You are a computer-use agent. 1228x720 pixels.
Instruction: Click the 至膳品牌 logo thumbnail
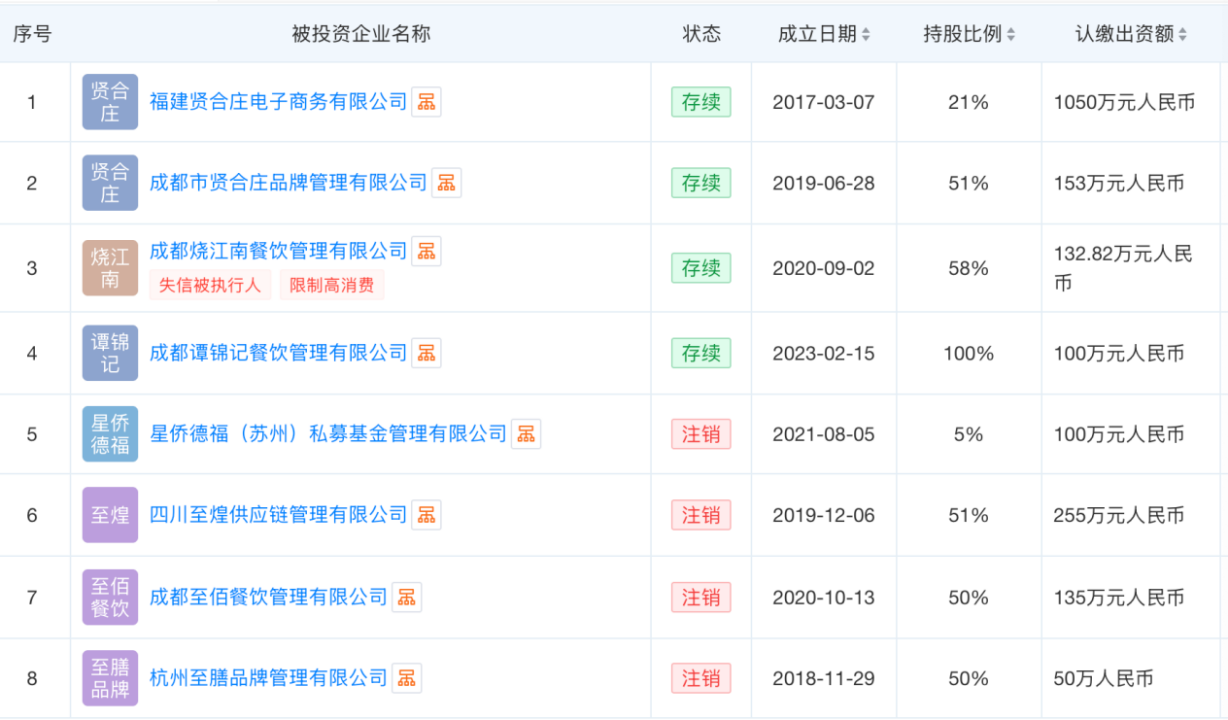(110, 678)
